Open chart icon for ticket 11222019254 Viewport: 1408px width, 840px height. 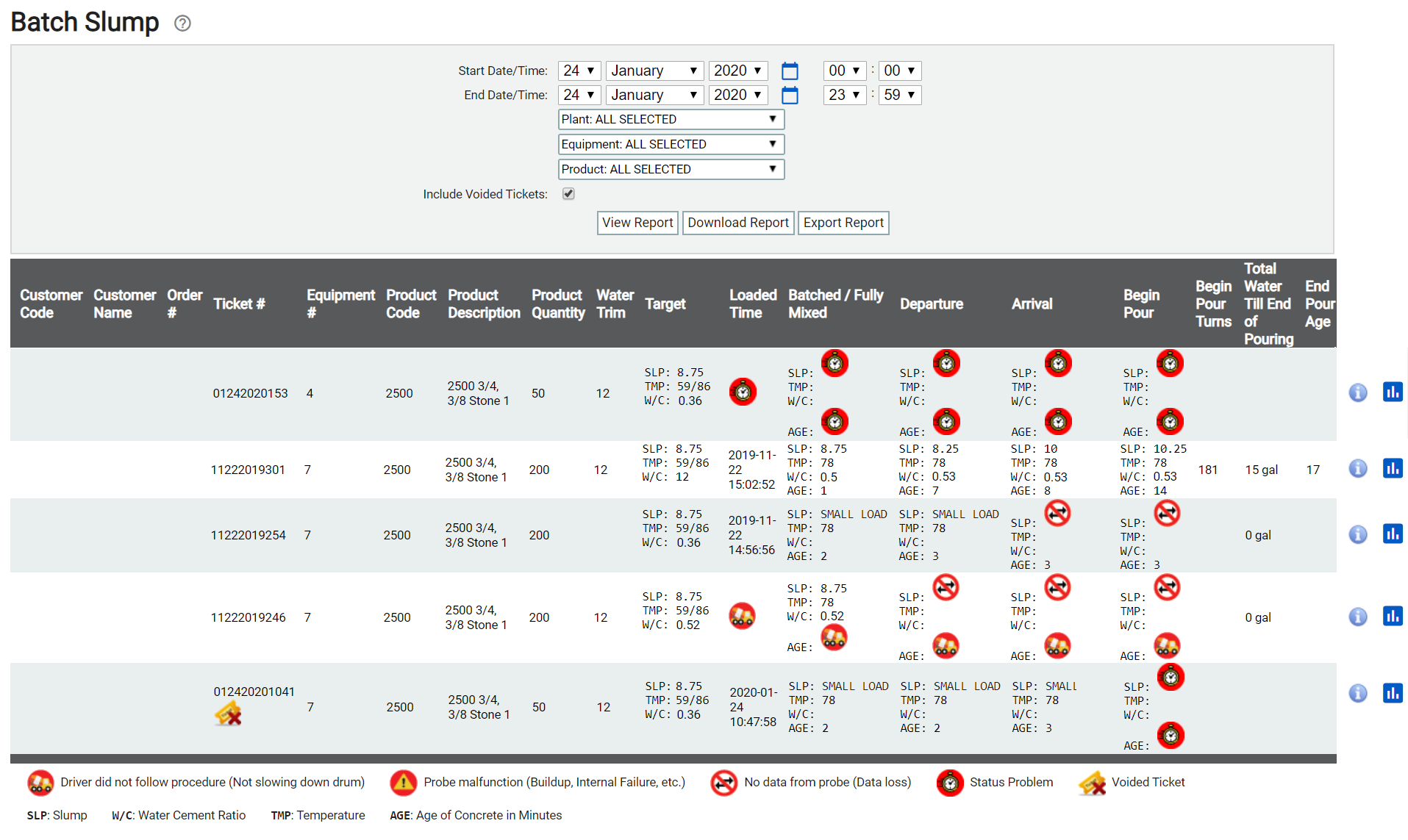[x=1393, y=534]
